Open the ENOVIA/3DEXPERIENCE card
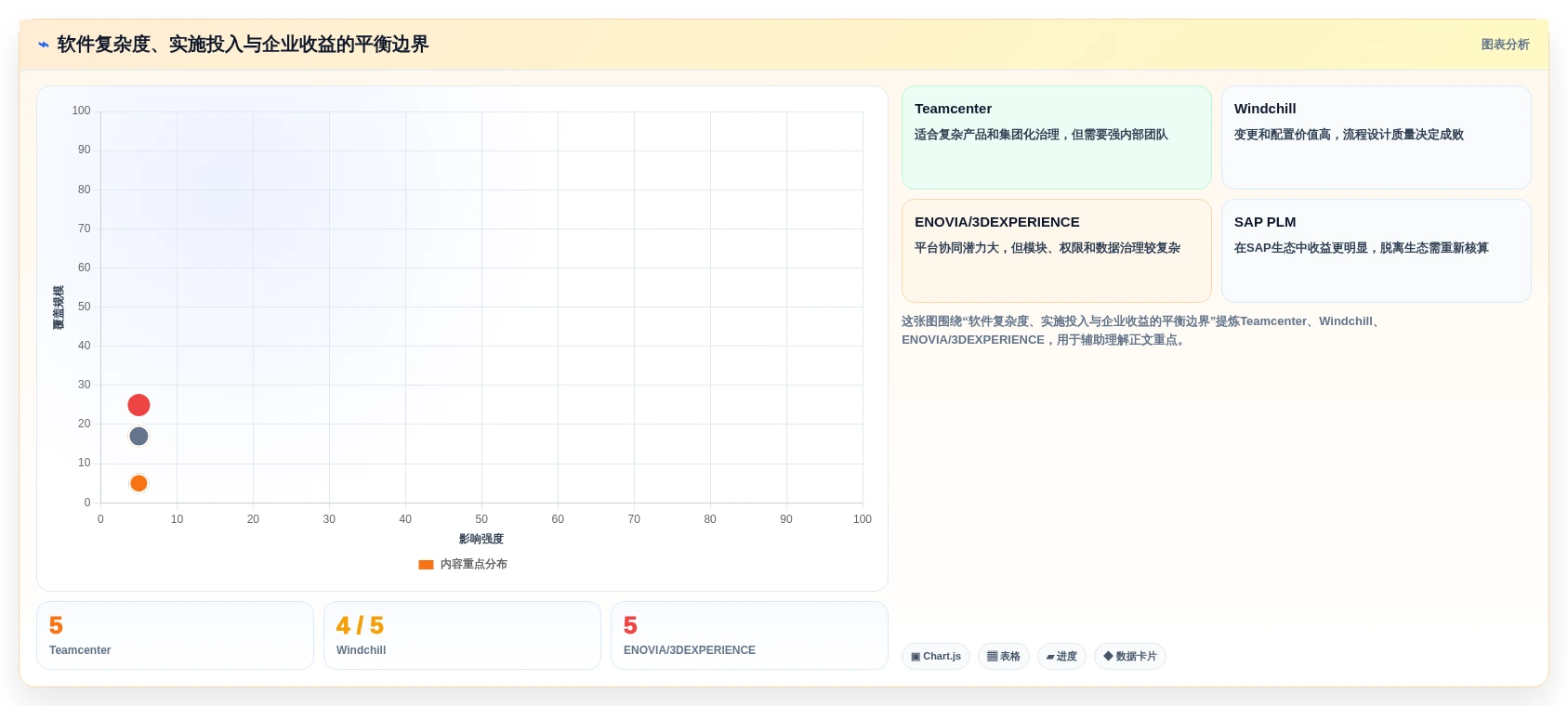 pos(1057,251)
